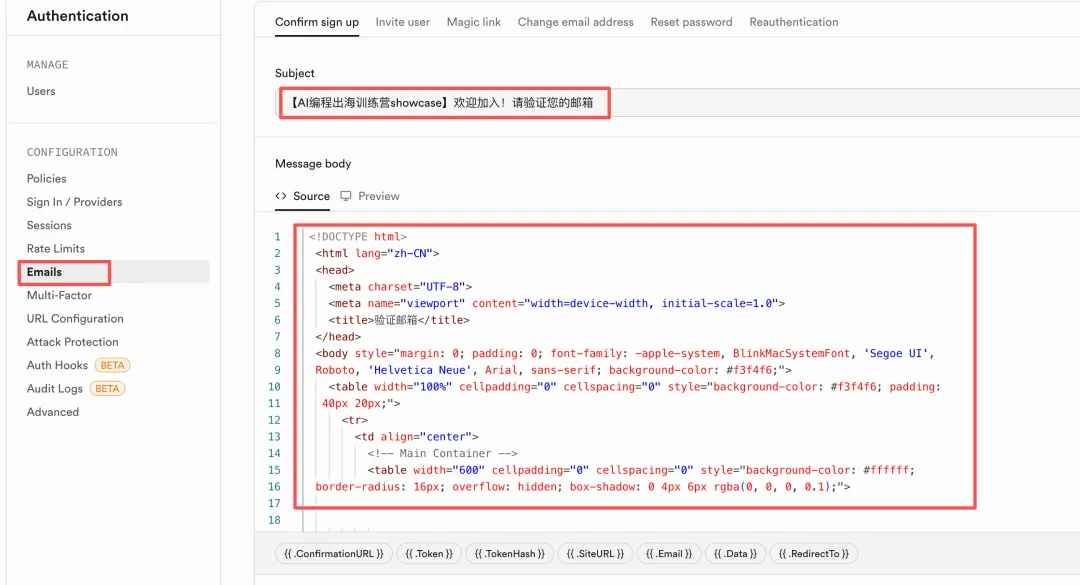The height and width of the screenshot is (585, 1080).
Task: Go to URL Configuration
Action: [x=75, y=319]
